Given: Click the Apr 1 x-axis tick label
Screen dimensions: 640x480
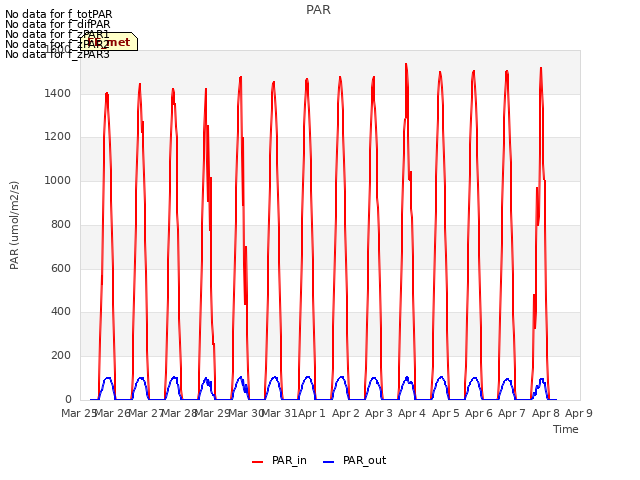Looking at the screenshot, I should tap(312, 413).
